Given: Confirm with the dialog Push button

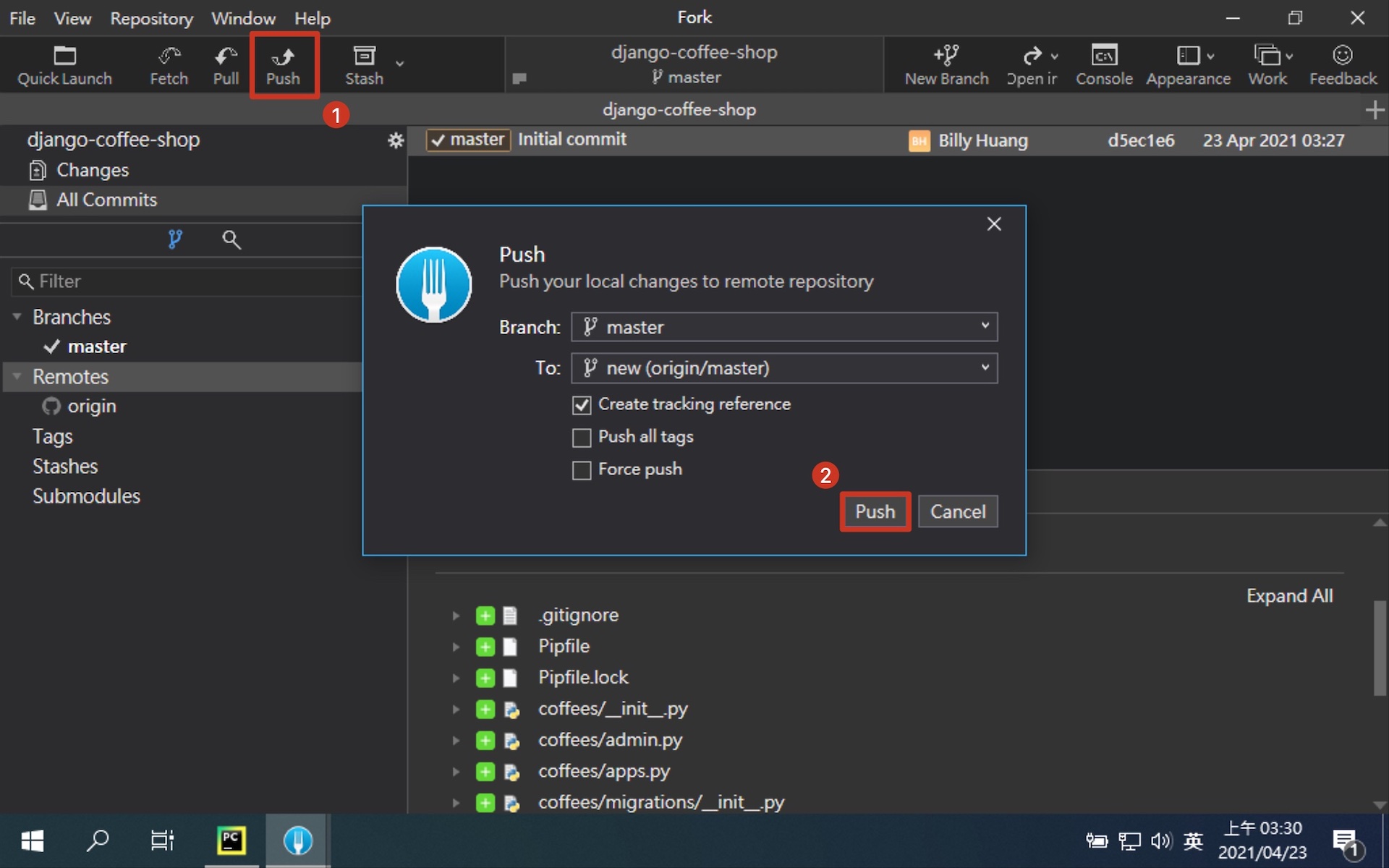Looking at the screenshot, I should pos(875,511).
